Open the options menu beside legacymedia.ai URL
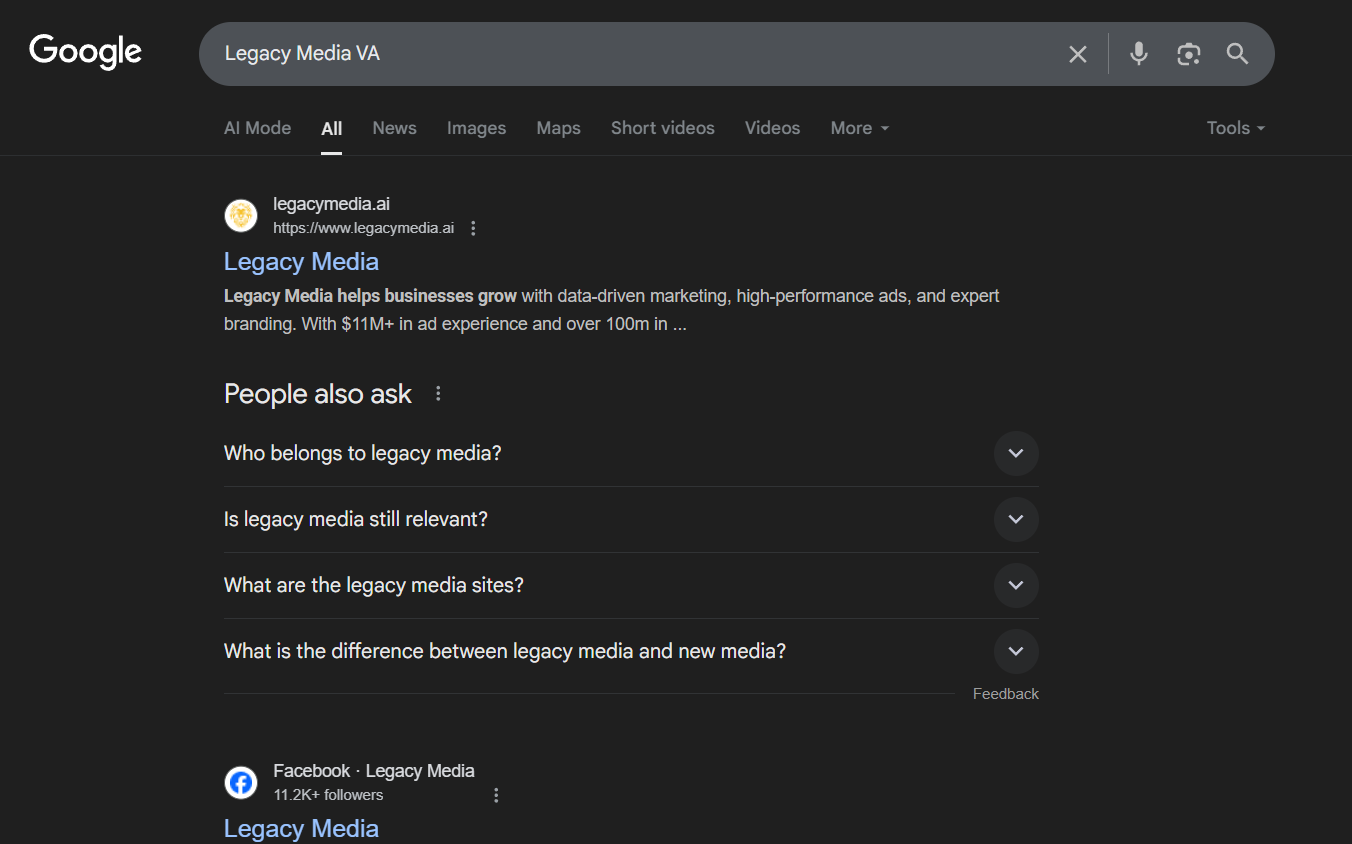 [473, 228]
